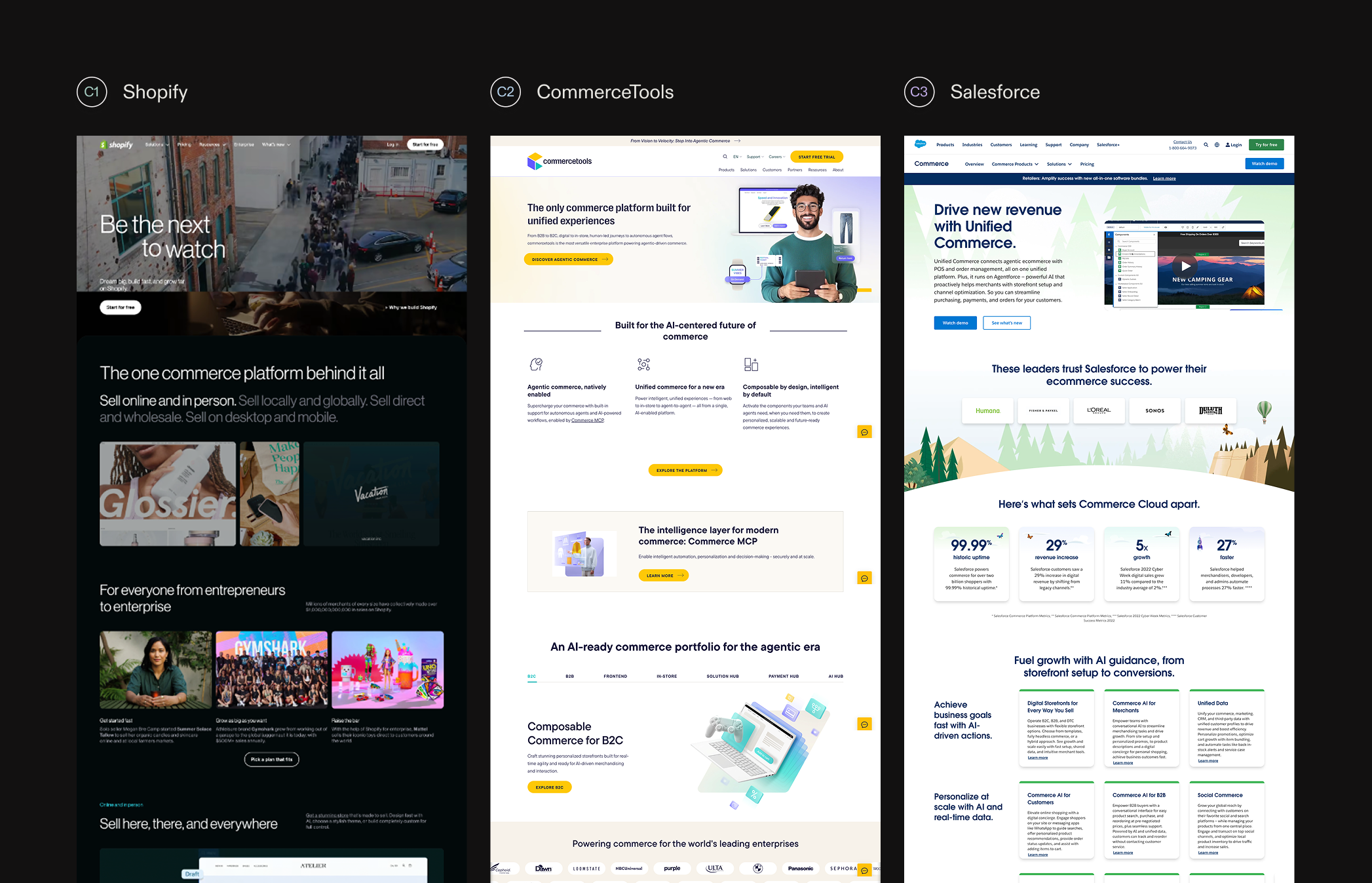The height and width of the screenshot is (883, 1372).
Task: Click the Unified commerce feature icon
Action: (643, 364)
